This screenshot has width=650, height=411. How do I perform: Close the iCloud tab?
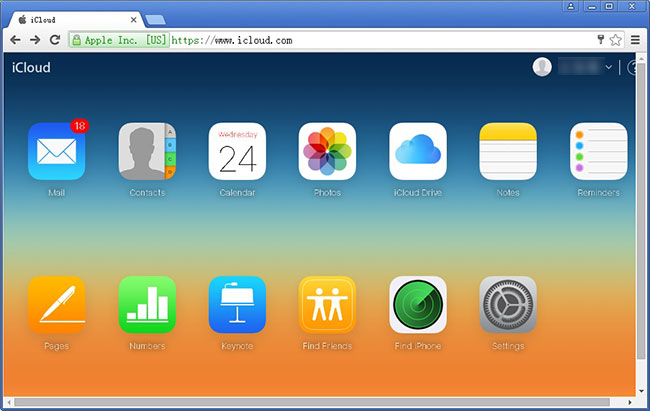(x=133, y=20)
